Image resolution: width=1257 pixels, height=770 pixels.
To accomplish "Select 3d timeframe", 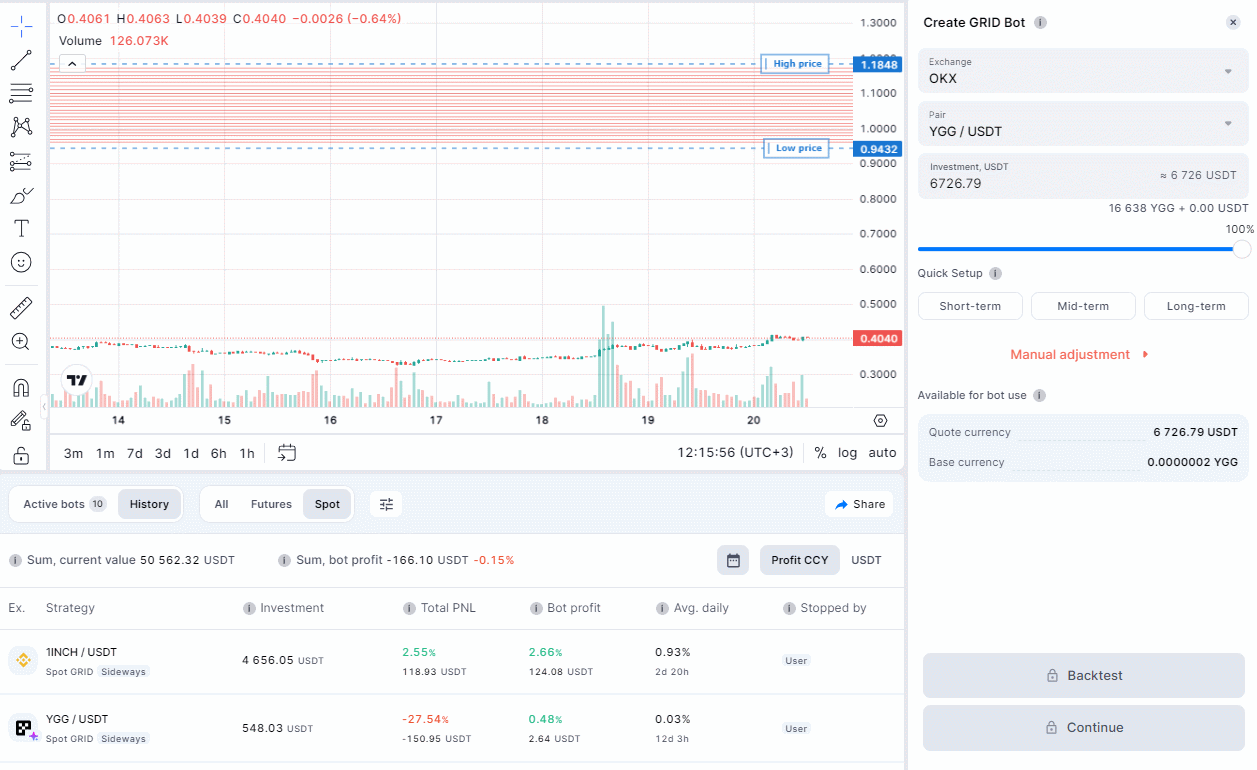I will pyautogui.click(x=162, y=453).
